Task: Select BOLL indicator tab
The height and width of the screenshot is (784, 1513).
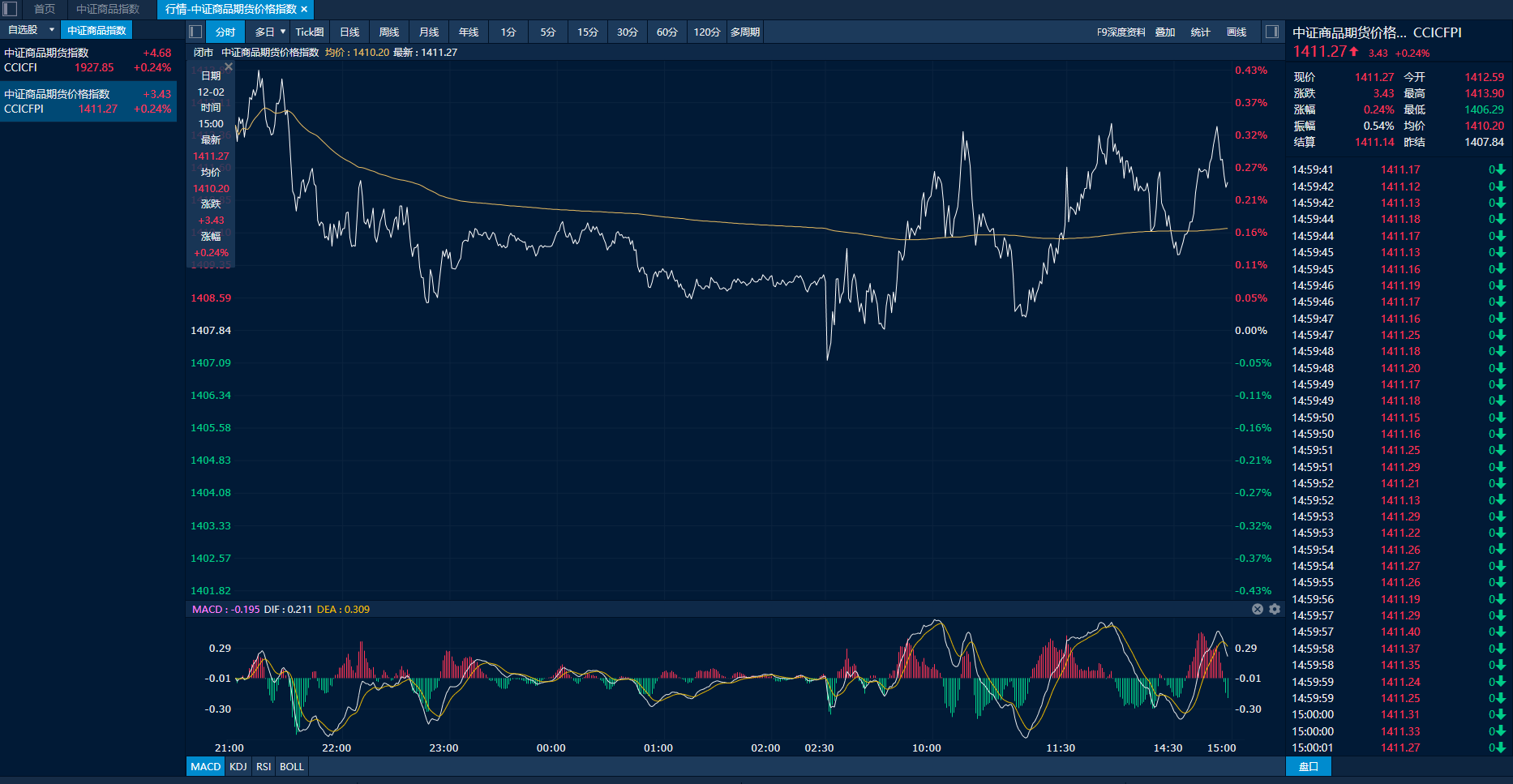Action: point(292,766)
